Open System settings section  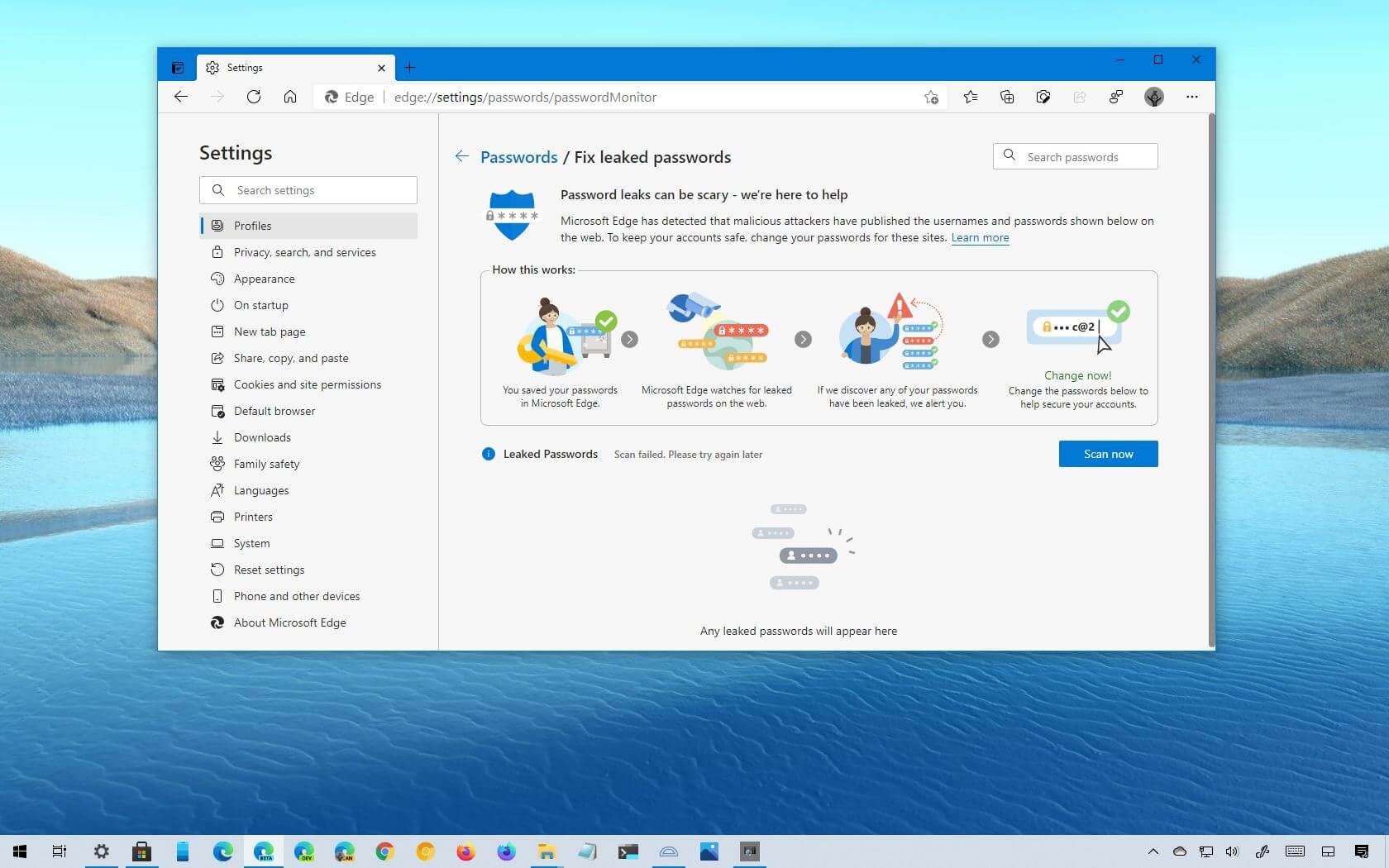click(x=308, y=543)
